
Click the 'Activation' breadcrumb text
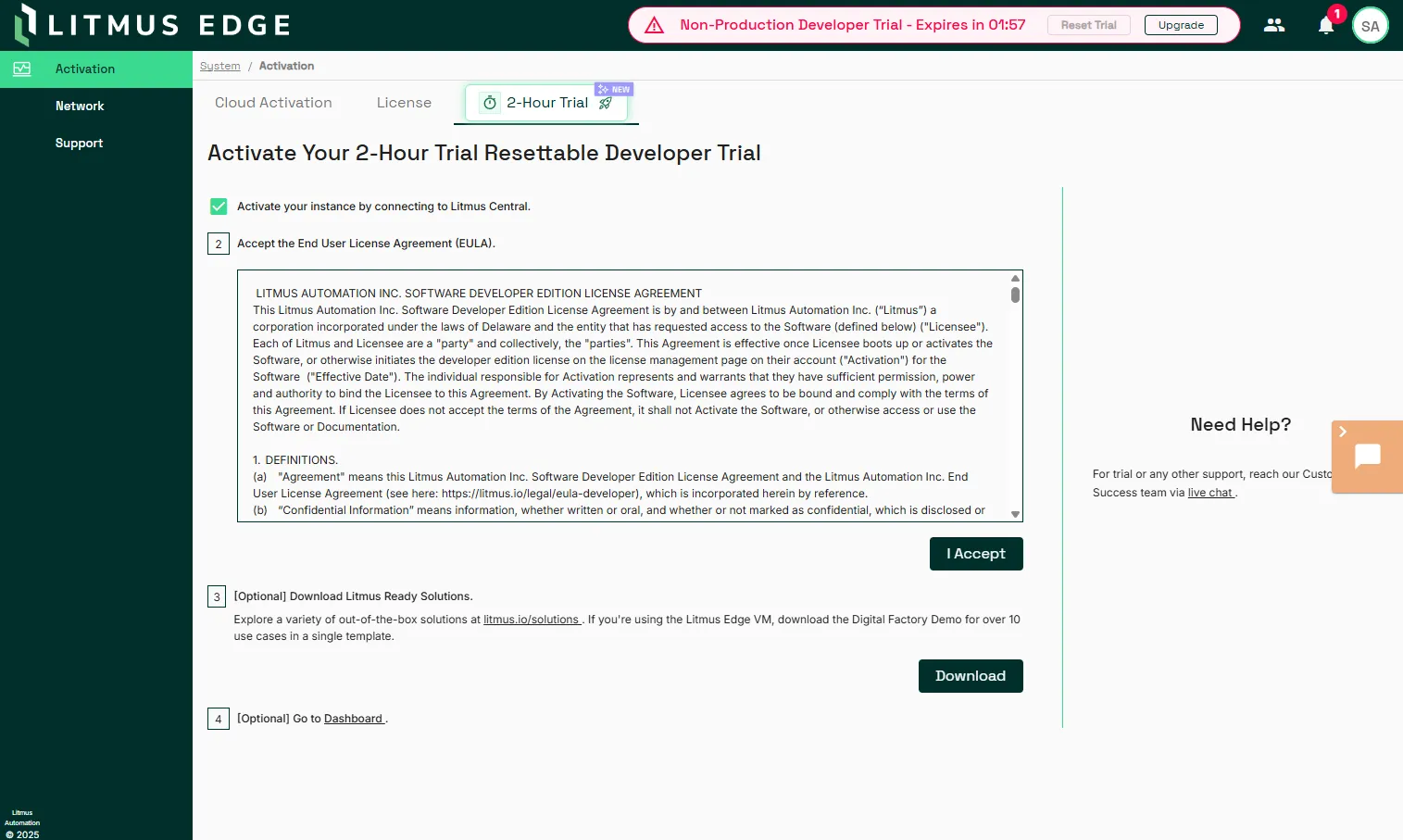286,66
